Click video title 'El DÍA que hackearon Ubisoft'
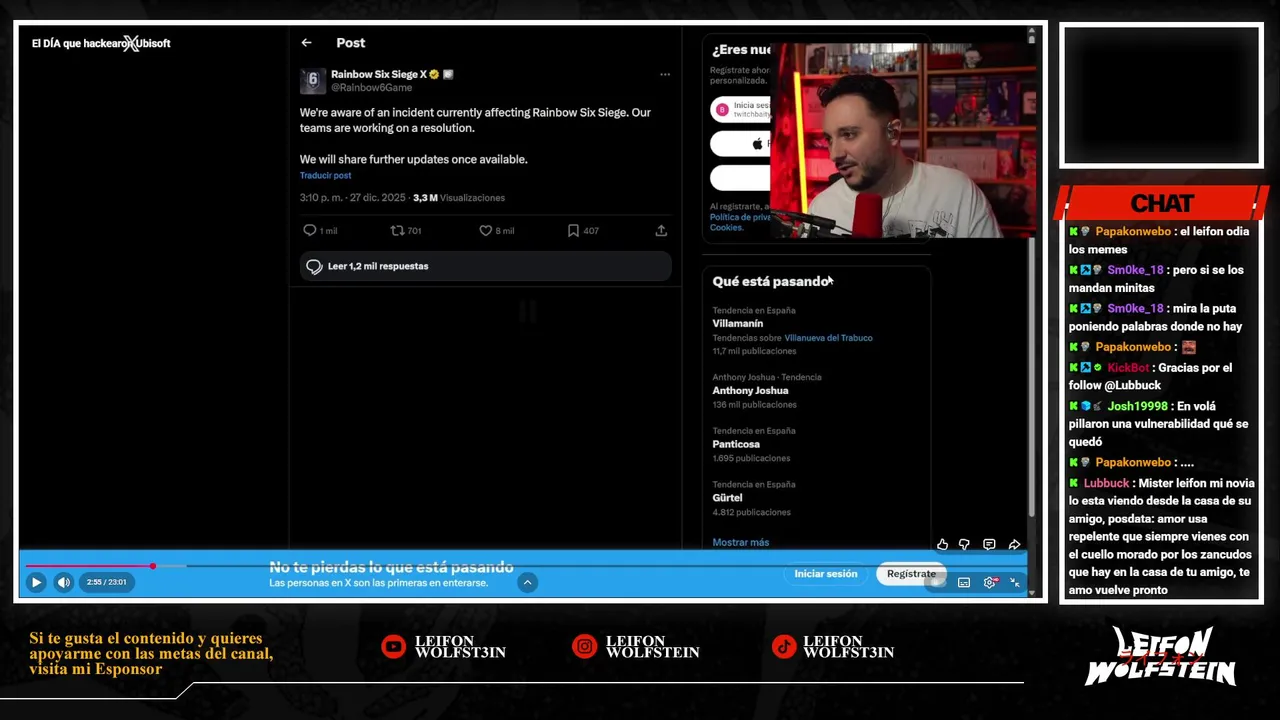 click(x=101, y=44)
